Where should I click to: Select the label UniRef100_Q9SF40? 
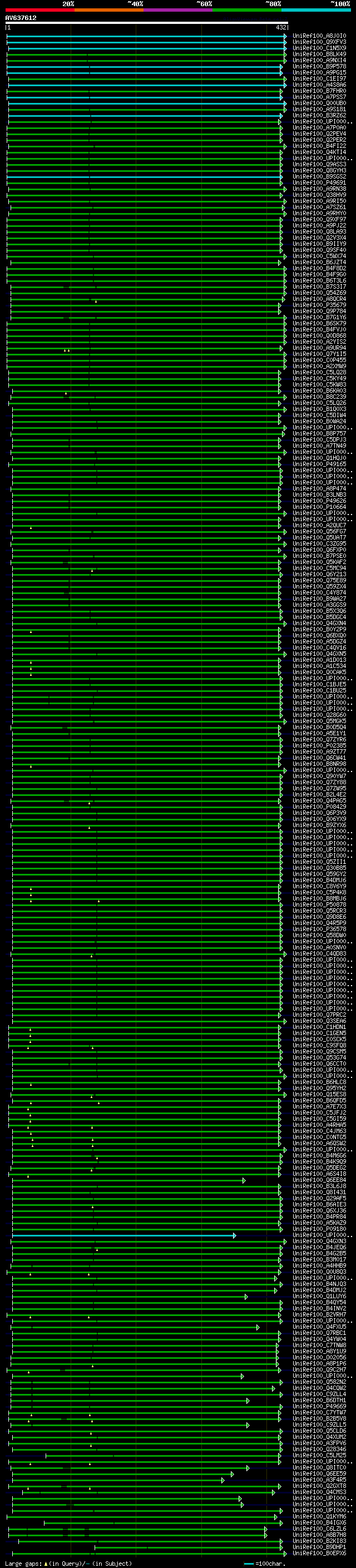tap(319, 250)
